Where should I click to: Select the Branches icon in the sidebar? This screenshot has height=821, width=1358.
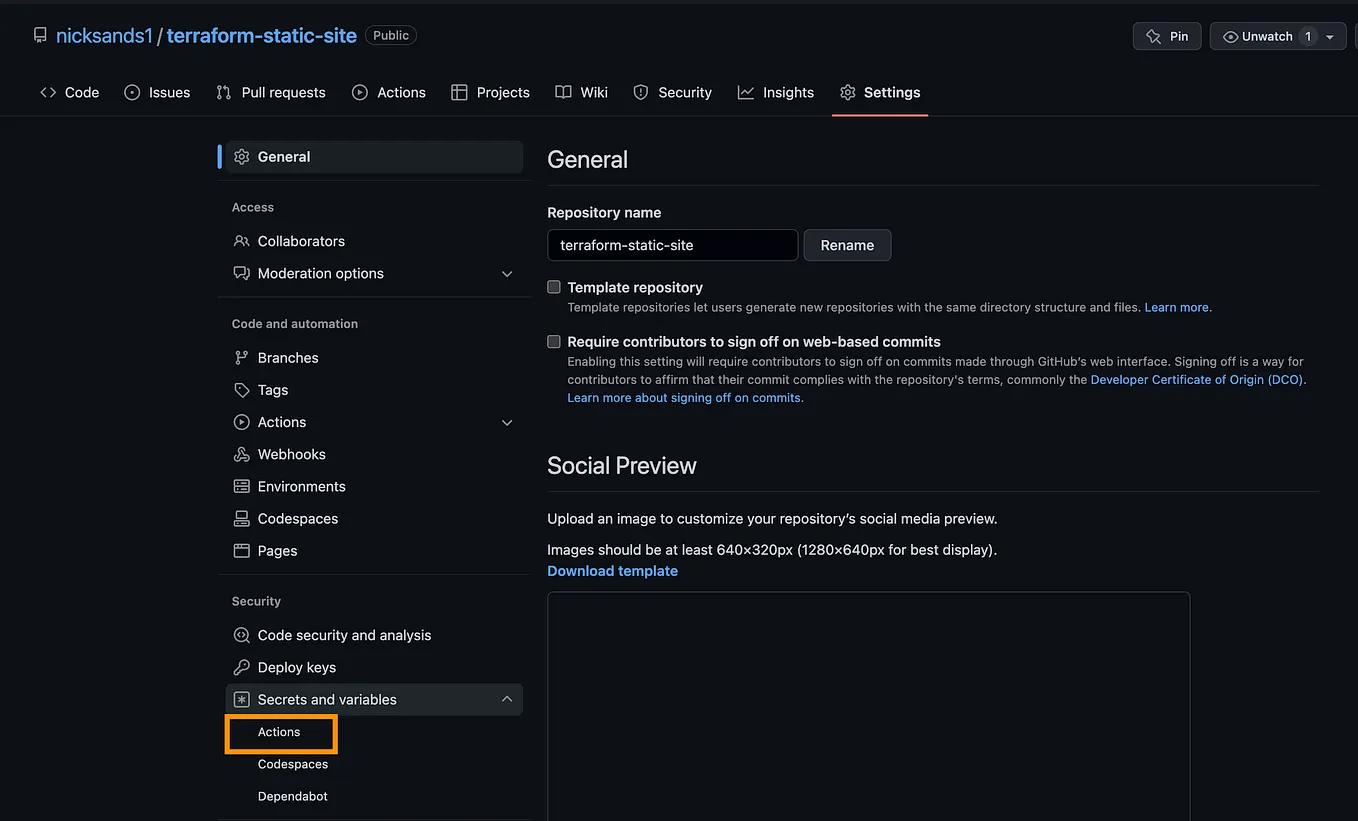click(241, 357)
